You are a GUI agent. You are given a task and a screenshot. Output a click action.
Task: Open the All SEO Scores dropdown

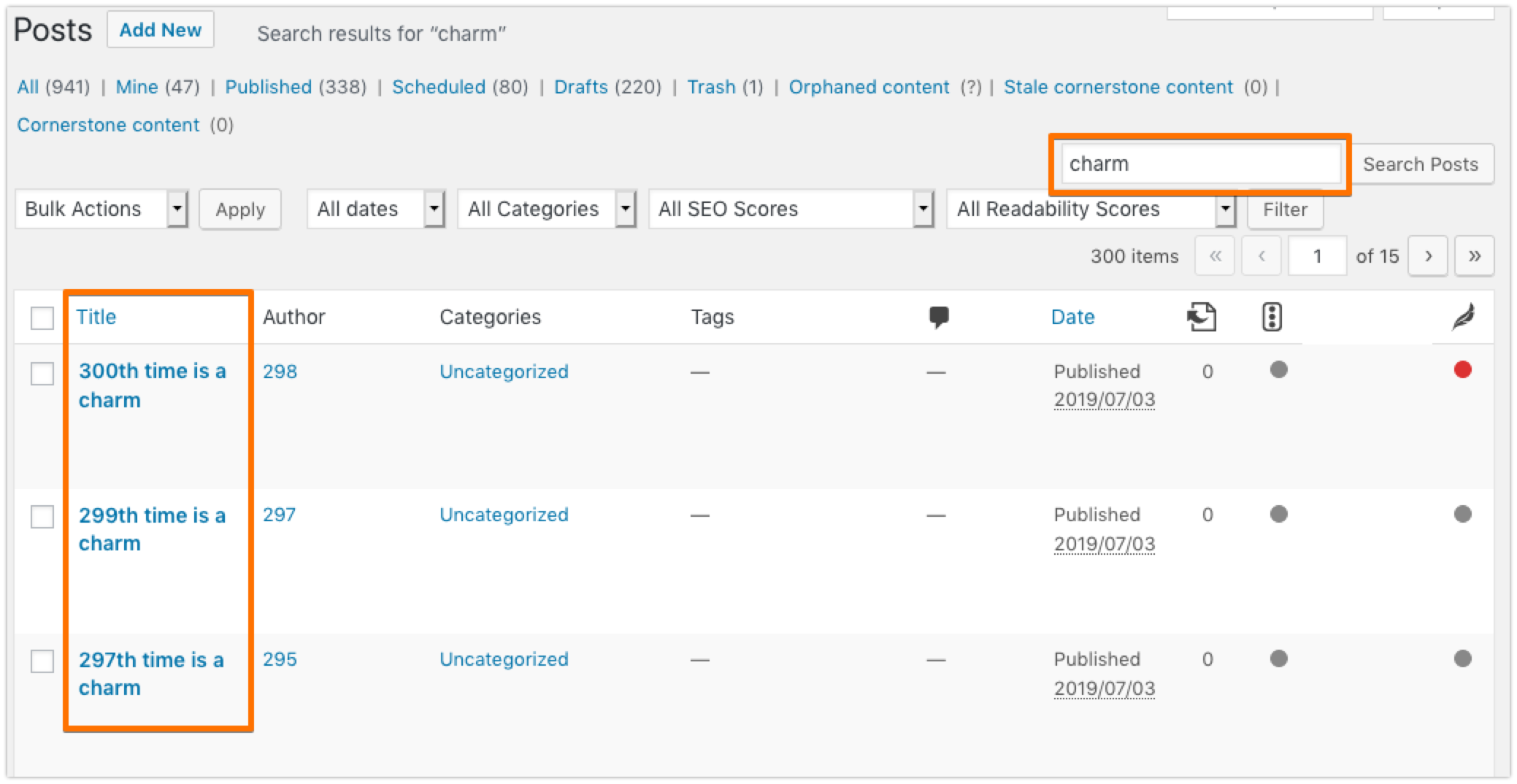pos(791,210)
